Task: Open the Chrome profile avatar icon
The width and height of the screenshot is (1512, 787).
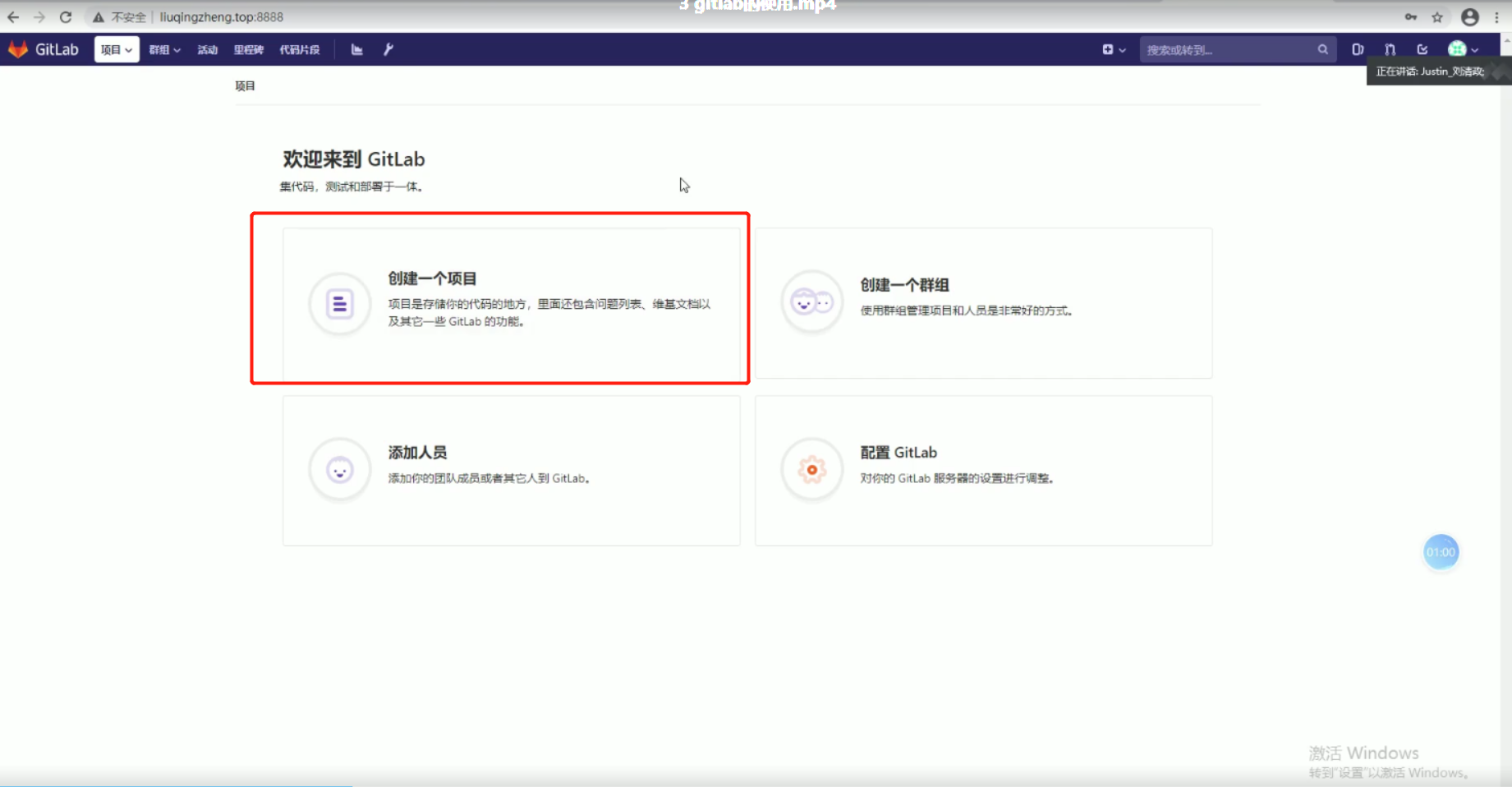Action: [1470, 16]
